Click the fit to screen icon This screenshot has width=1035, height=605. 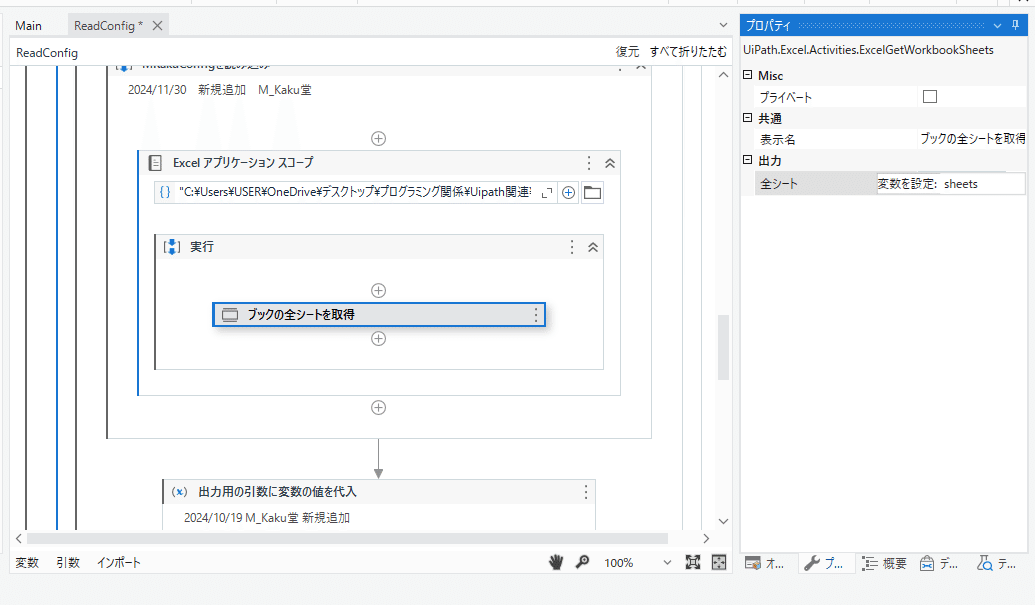click(692, 562)
